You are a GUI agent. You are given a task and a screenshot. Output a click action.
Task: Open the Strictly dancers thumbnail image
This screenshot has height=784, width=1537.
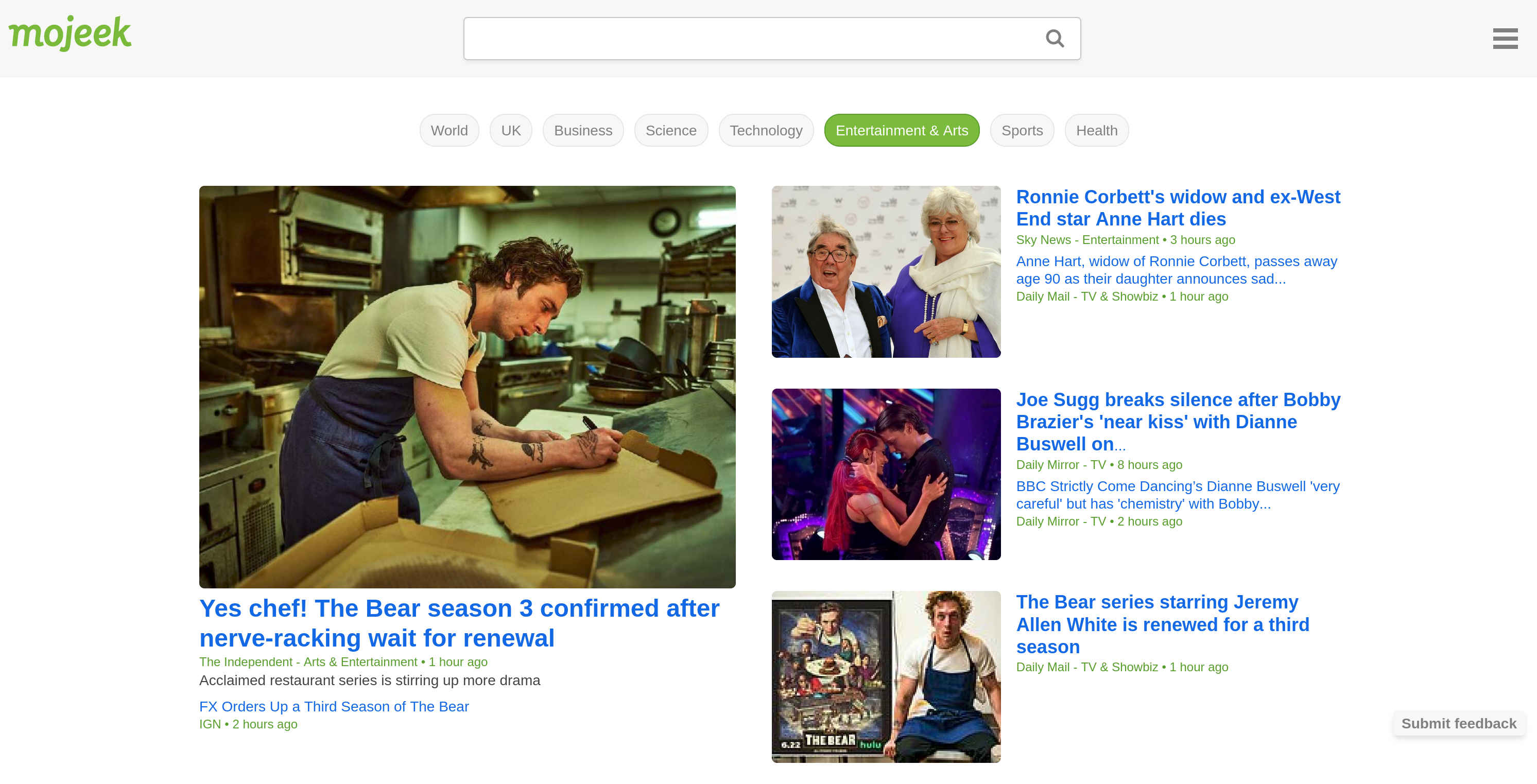(886, 474)
